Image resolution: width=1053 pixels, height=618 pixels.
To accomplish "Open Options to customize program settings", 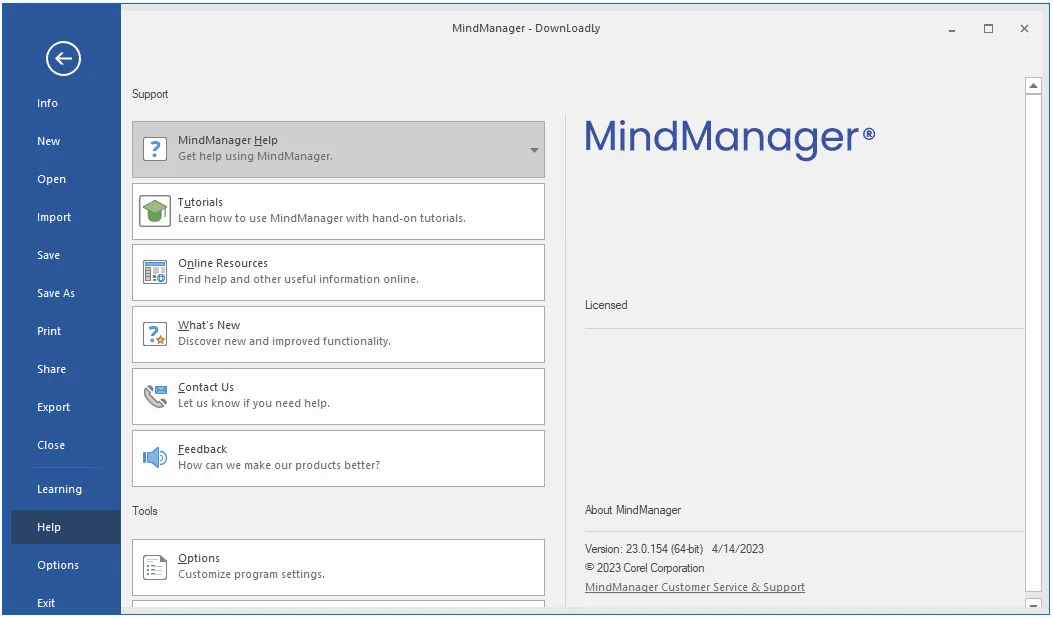I will pos(338,567).
